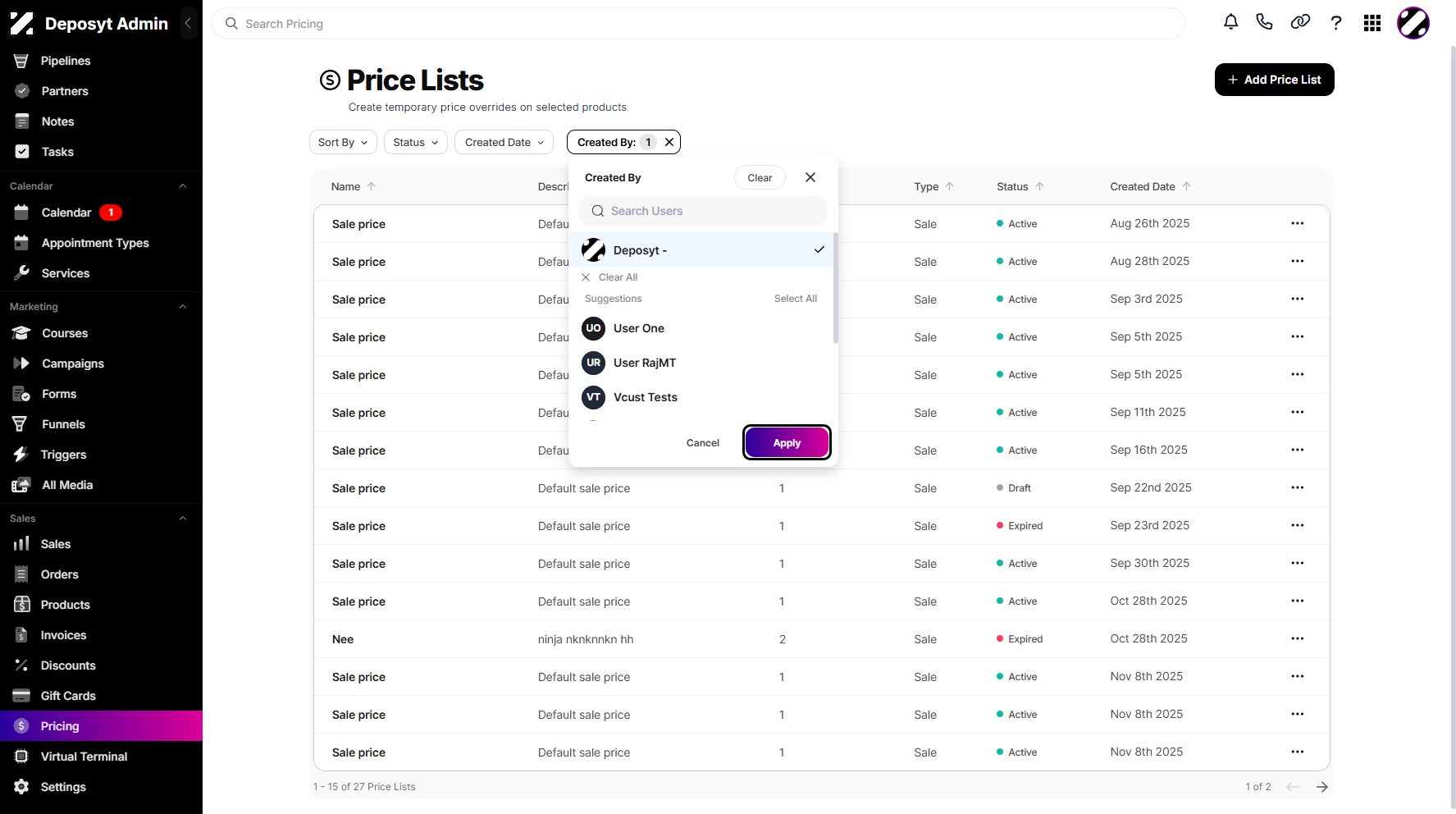Collapse the Marketing sidebar section
Viewport: 1456px width, 814px height.
(183, 307)
